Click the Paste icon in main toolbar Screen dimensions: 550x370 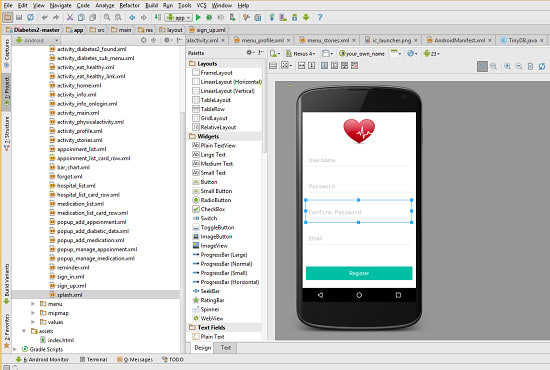click(93, 17)
